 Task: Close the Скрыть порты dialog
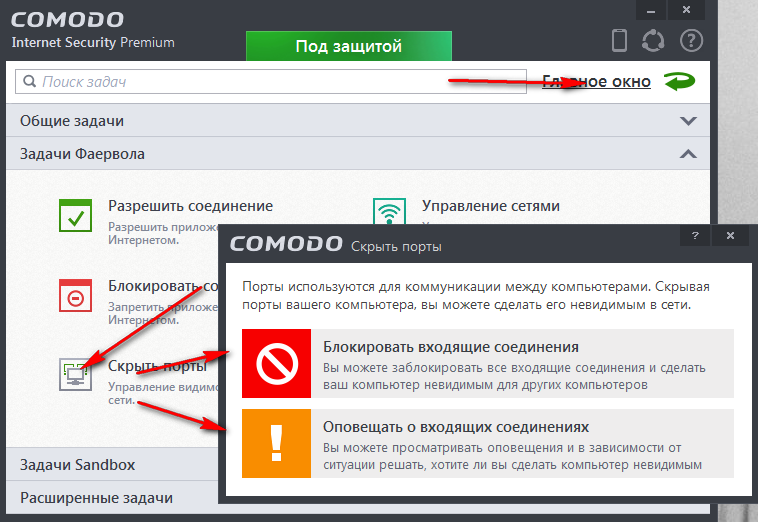[x=730, y=235]
